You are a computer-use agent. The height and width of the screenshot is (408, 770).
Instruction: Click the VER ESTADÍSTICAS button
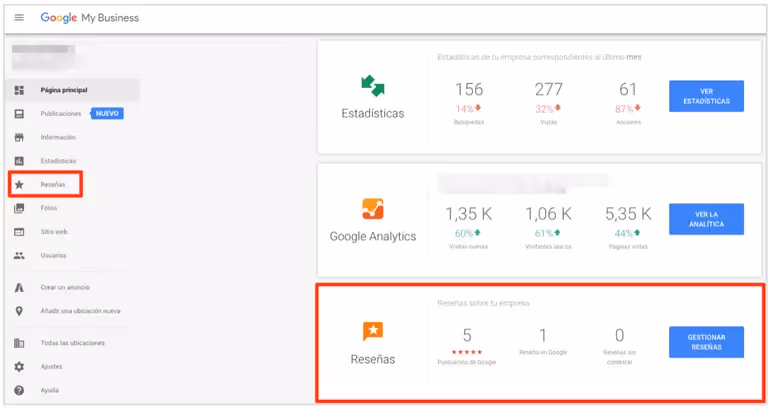tap(706, 96)
